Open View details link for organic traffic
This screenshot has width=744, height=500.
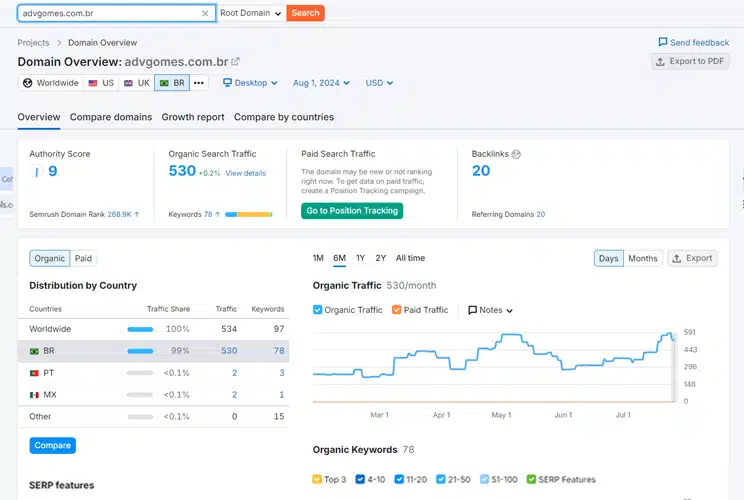click(246, 173)
